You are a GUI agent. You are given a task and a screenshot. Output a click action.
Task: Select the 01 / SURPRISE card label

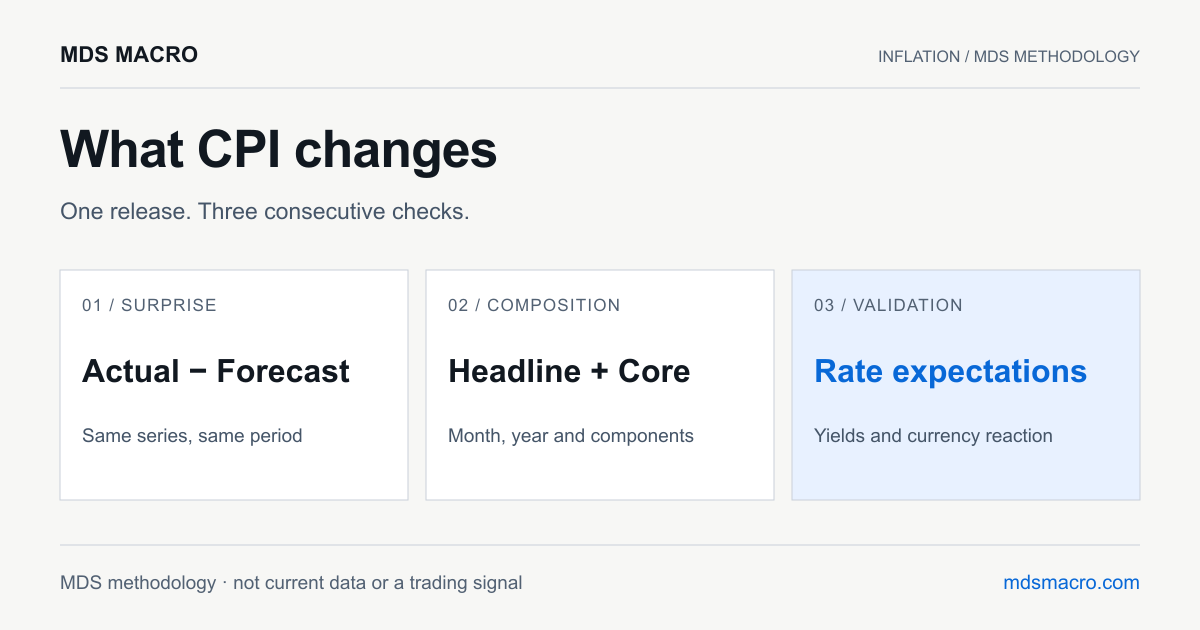point(149,305)
